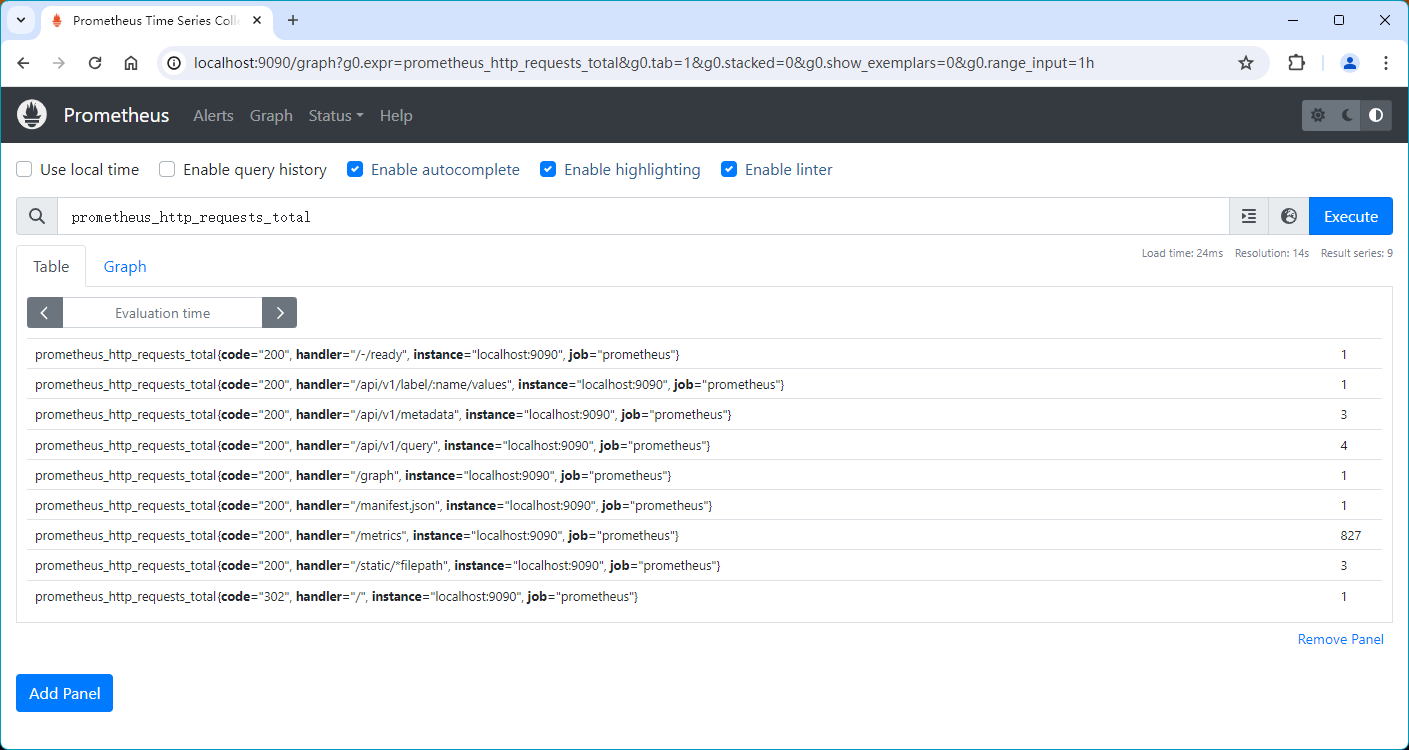Run the query with Execute
The height and width of the screenshot is (750, 1409).
1351,216
